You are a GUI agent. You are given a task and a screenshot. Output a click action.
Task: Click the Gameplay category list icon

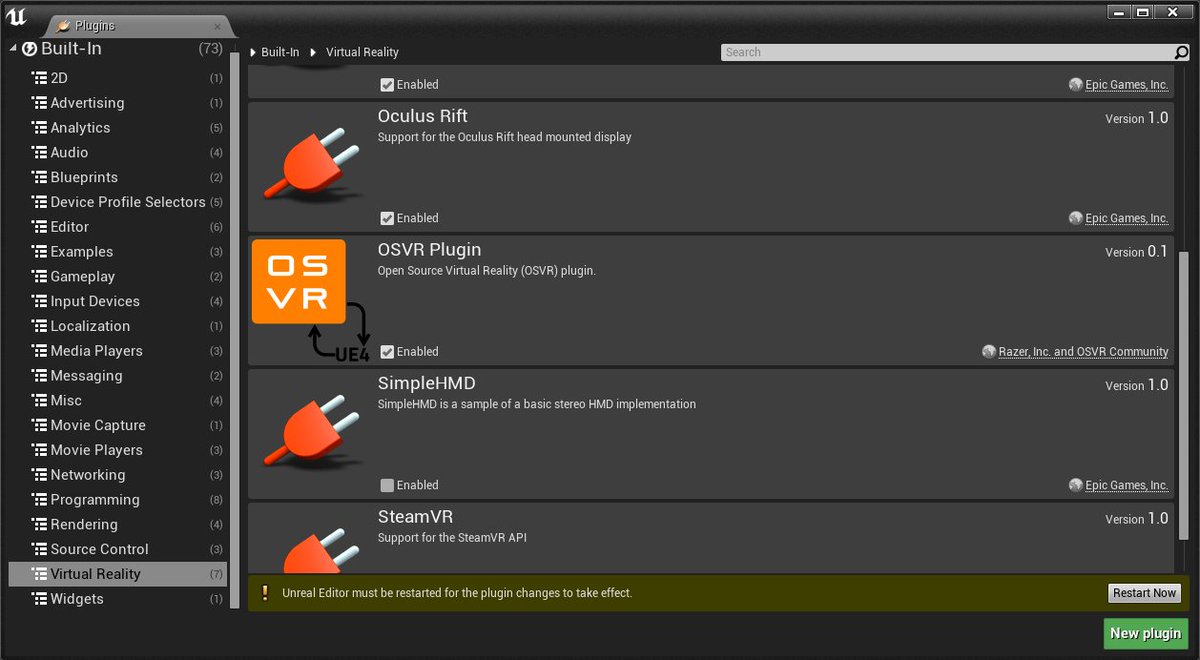[39, 276]
